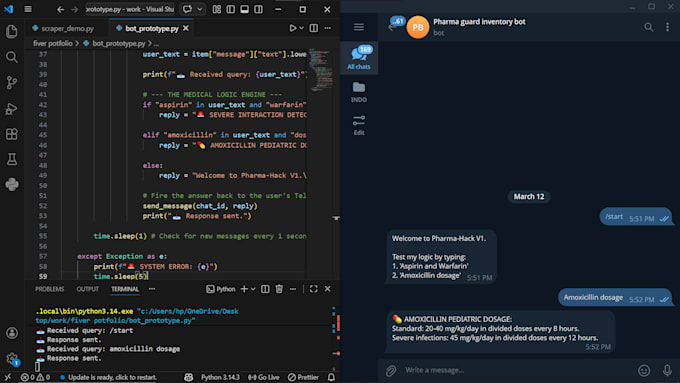Click Go Live in status bar

(x=263, y=377)
